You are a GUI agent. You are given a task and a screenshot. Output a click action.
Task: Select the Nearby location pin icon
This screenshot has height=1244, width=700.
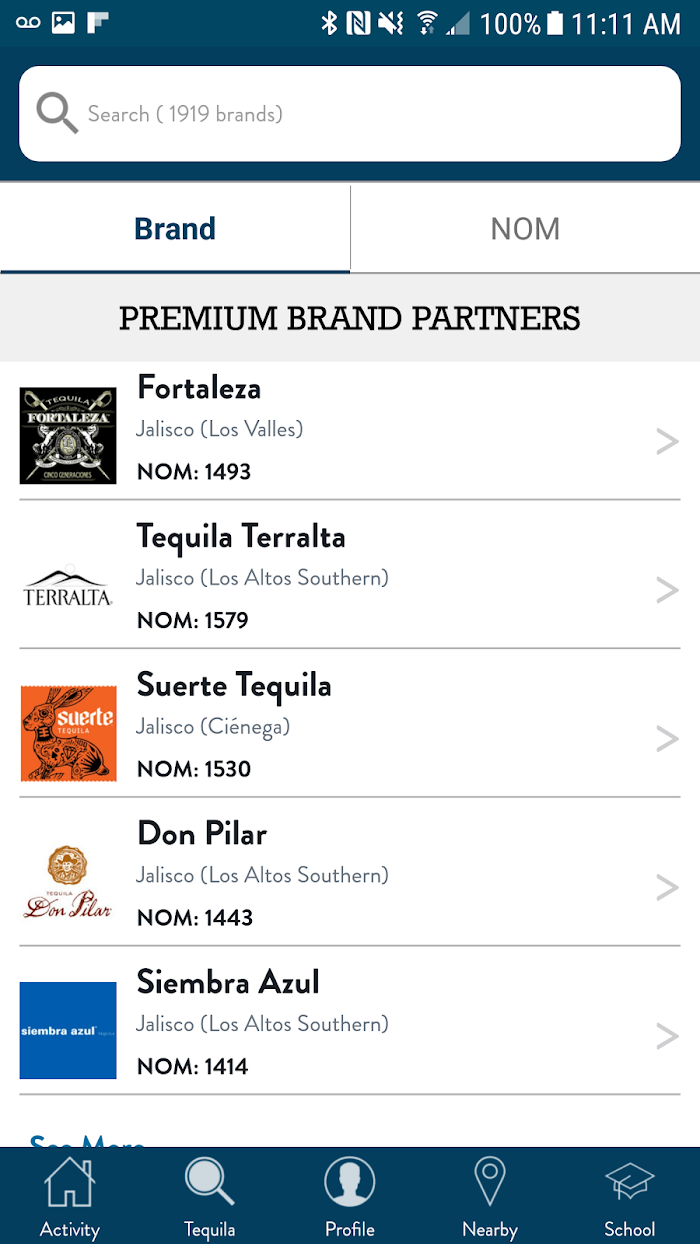[490, 1182]
